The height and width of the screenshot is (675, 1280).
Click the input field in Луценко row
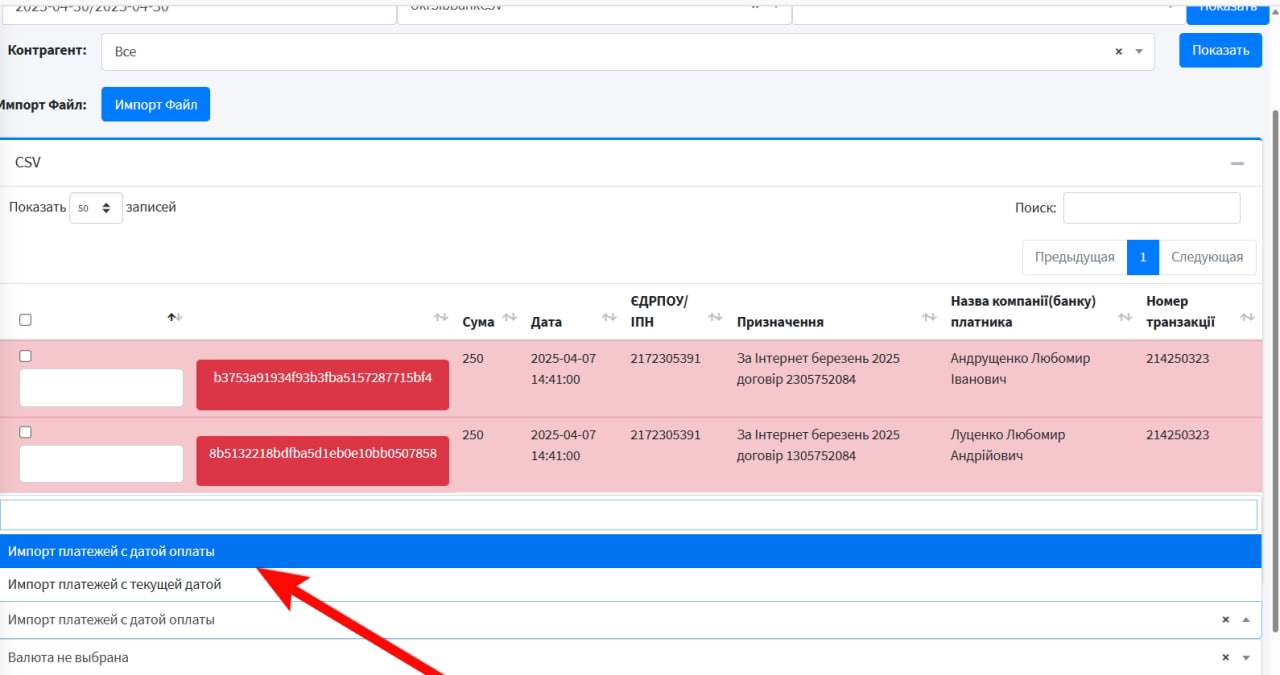coord(101,464)
